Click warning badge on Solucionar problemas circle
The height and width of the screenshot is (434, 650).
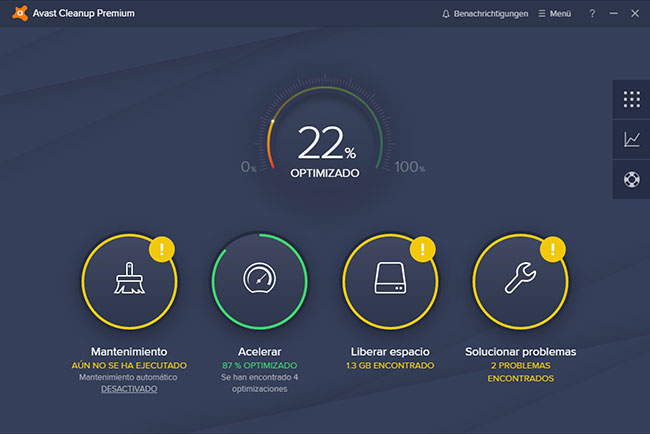point(553,249)
